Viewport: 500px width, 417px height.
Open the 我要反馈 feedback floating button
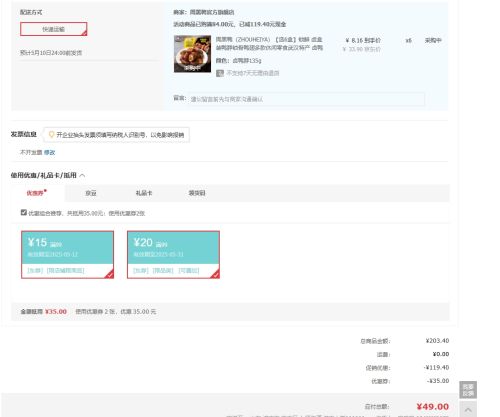(x=468, y=390)
